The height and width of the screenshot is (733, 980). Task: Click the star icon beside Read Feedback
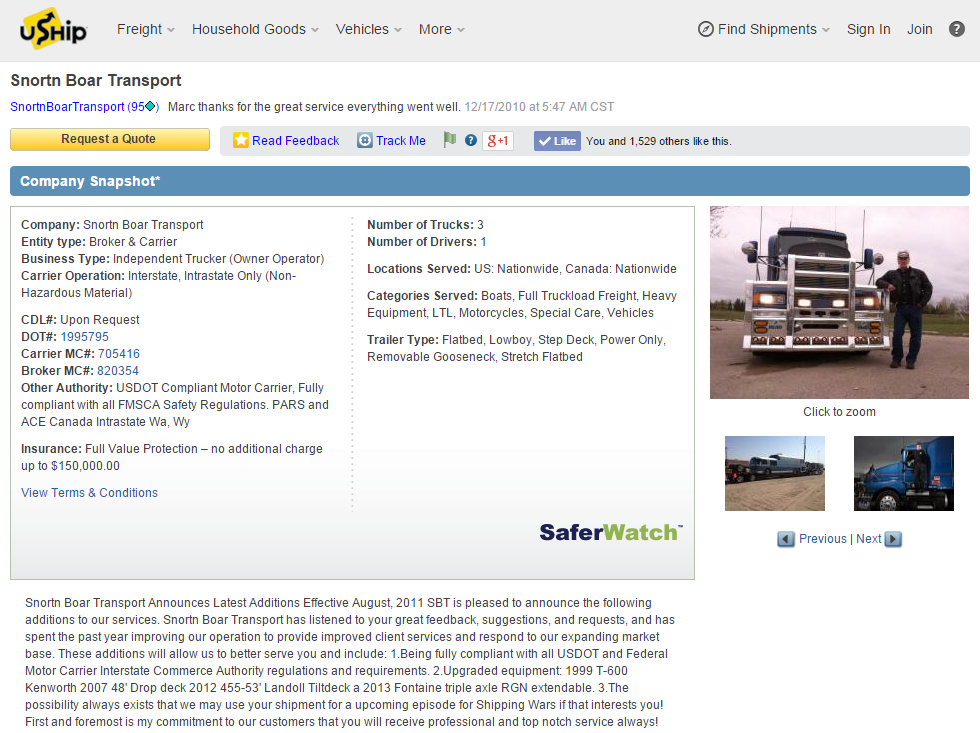pyautogui.click(x=241, y=140)
